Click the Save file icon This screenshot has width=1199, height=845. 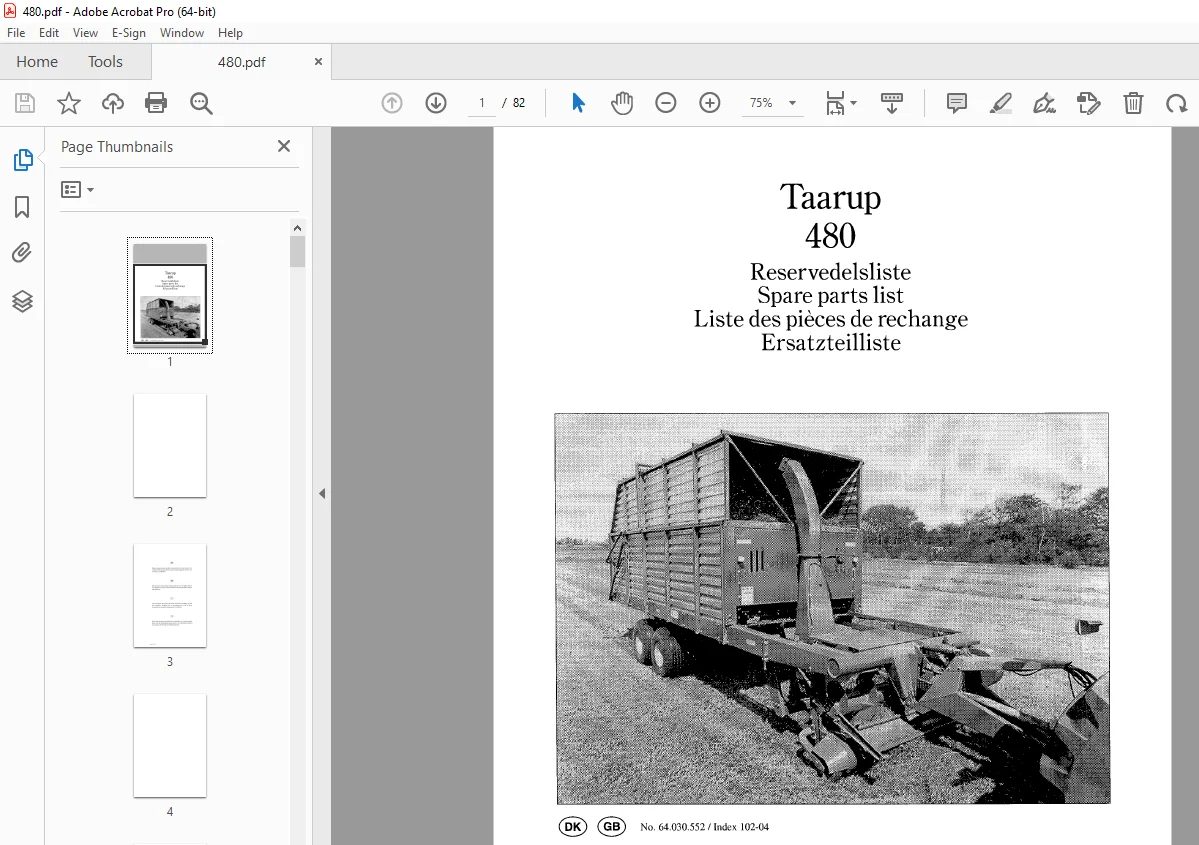tap(24, 102)
